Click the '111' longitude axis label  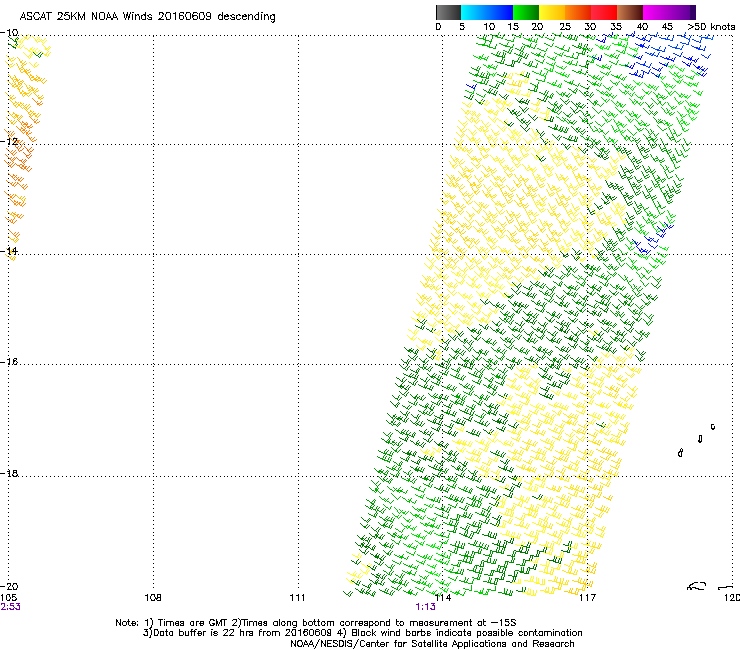pos(298,598)
